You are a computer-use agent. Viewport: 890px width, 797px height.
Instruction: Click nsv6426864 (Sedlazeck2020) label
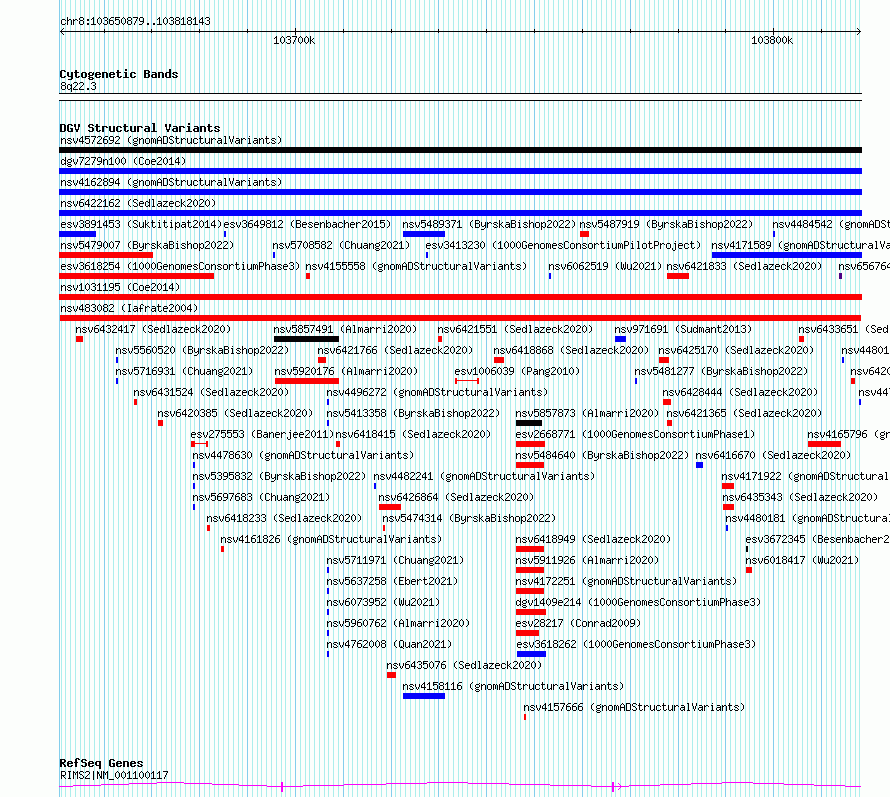pyautogui.click(x=456, y=497)
